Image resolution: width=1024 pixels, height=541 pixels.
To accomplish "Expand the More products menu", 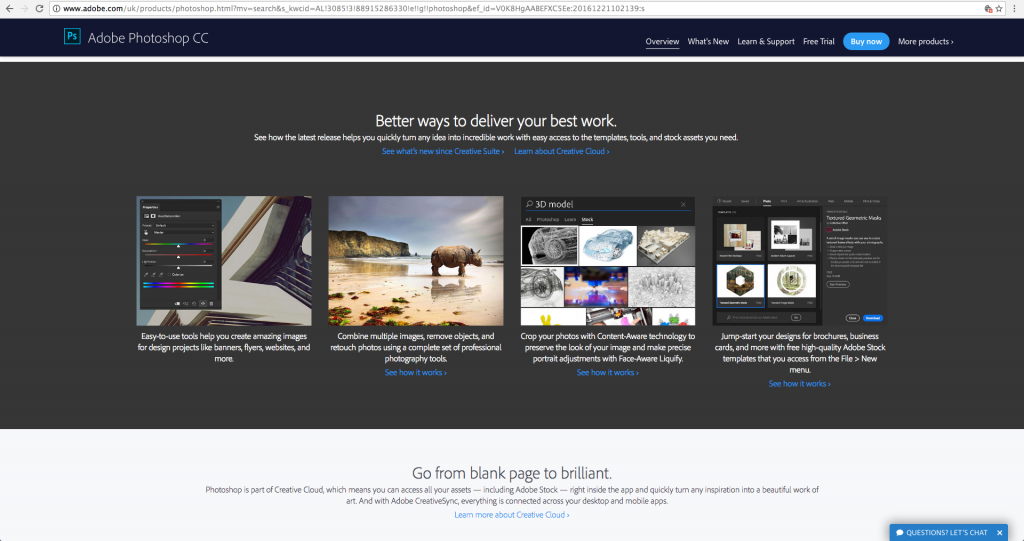I will tap(925, 41).
